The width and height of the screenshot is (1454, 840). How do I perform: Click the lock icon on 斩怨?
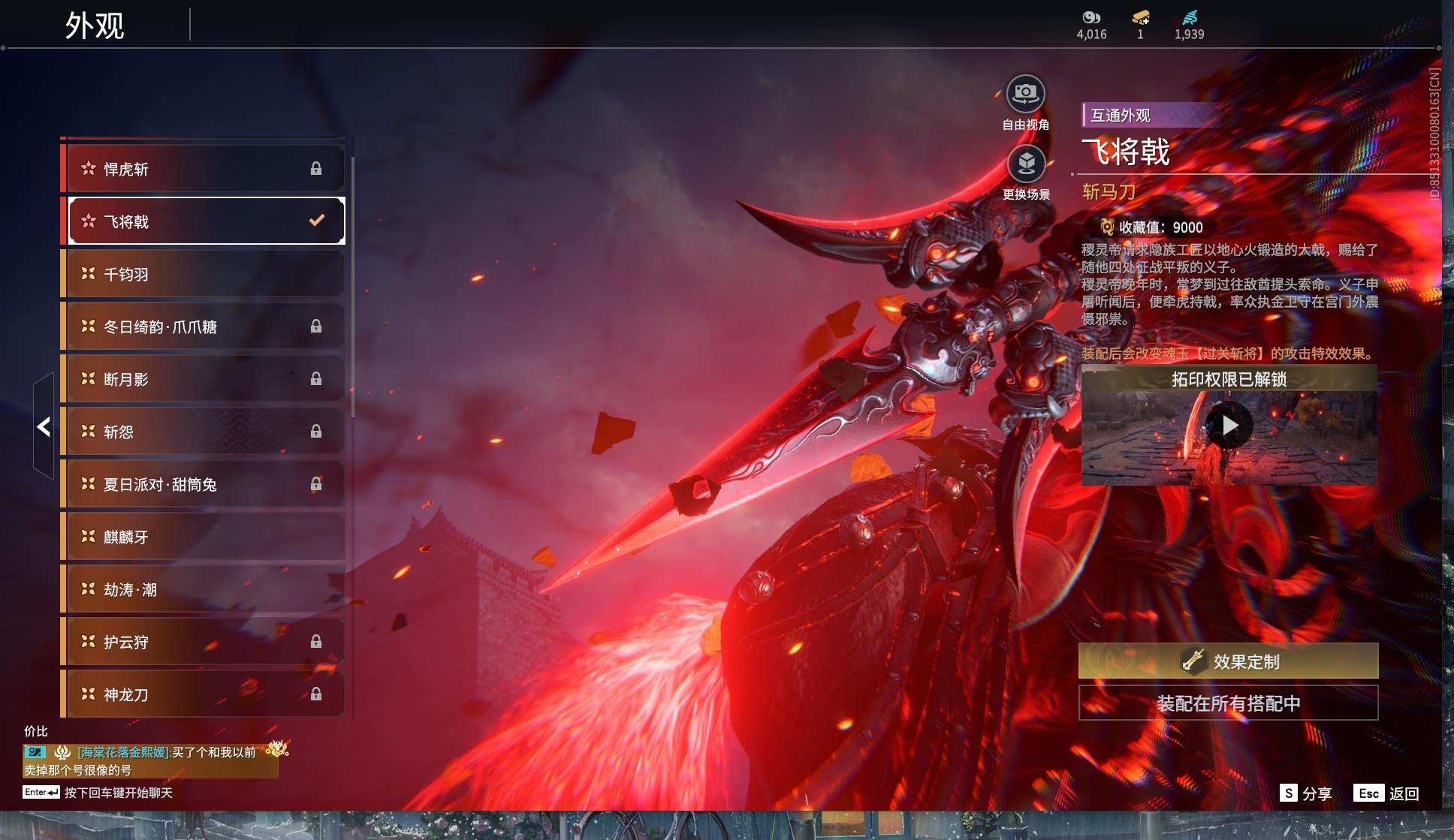click(x=316, y=432)
